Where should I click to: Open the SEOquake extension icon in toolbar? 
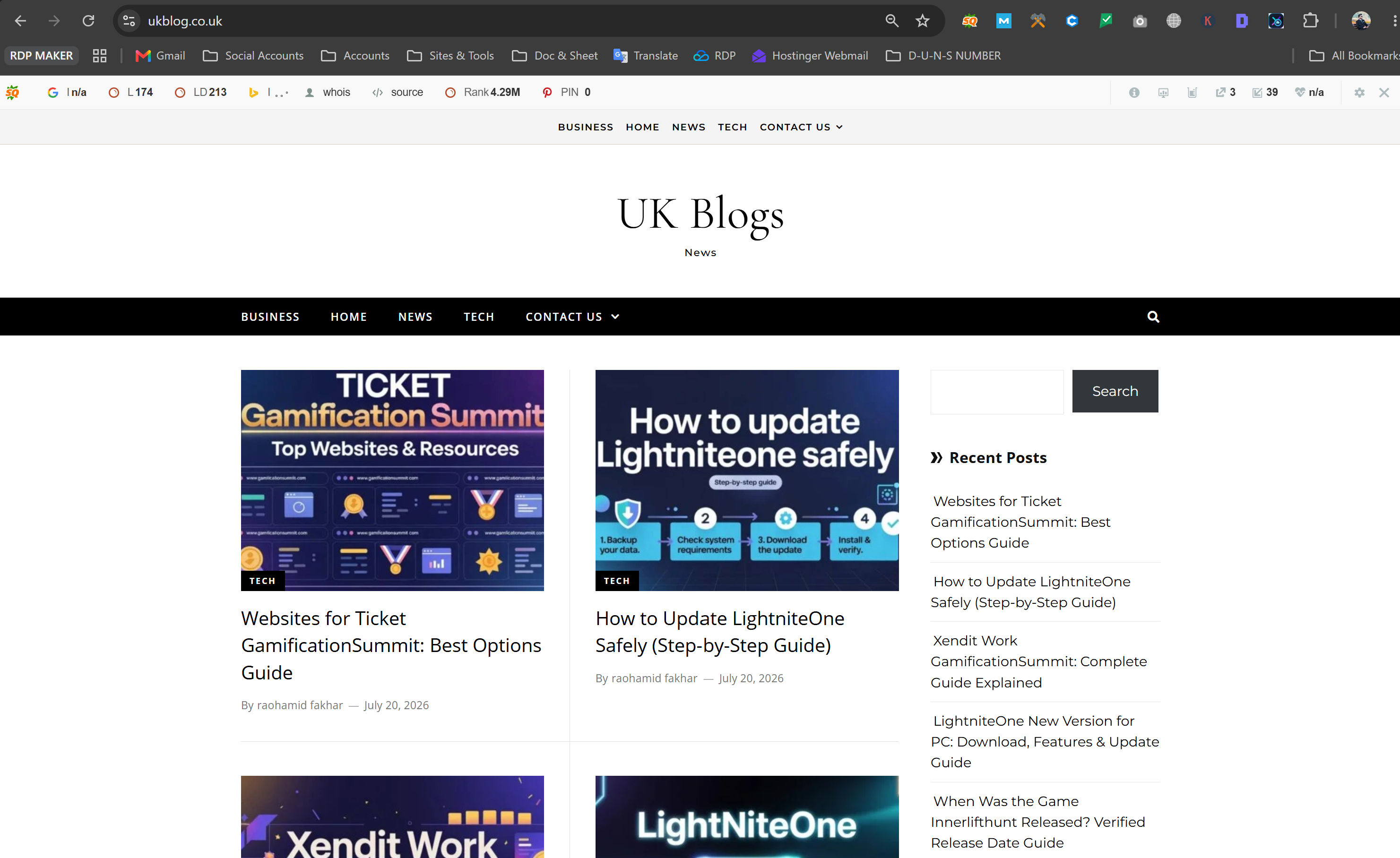point(969,21)
